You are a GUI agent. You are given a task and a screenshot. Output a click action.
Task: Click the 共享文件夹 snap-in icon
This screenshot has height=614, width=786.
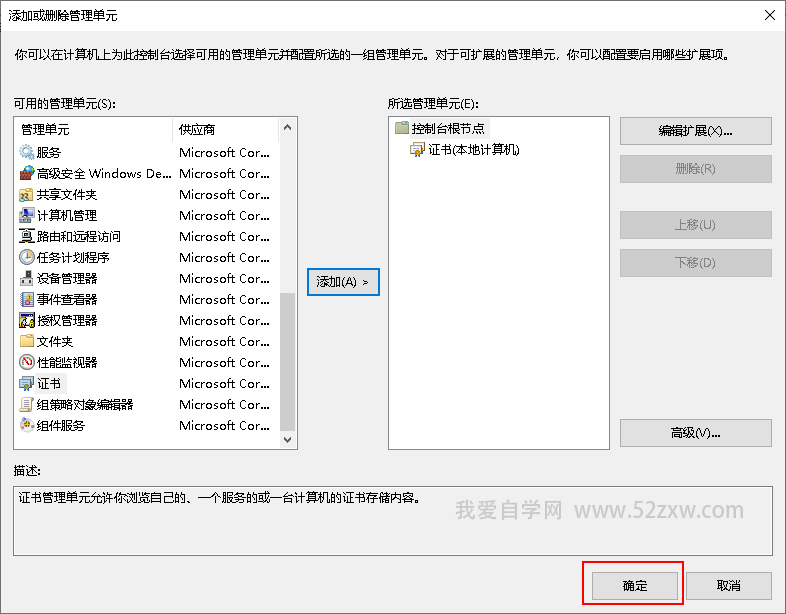coord(27,195)
